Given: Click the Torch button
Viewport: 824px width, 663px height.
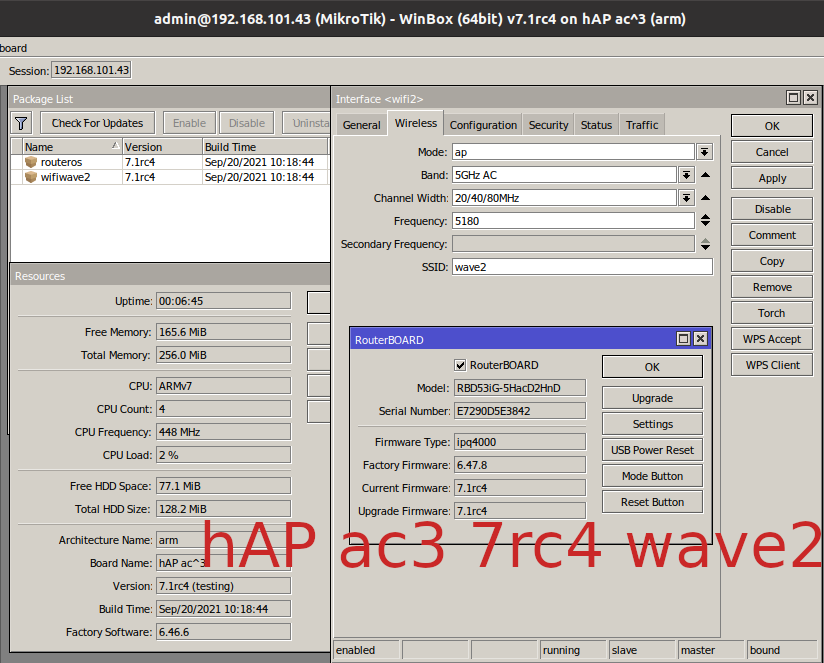Looking at the screenshot, I should click(x=771, y=313).
